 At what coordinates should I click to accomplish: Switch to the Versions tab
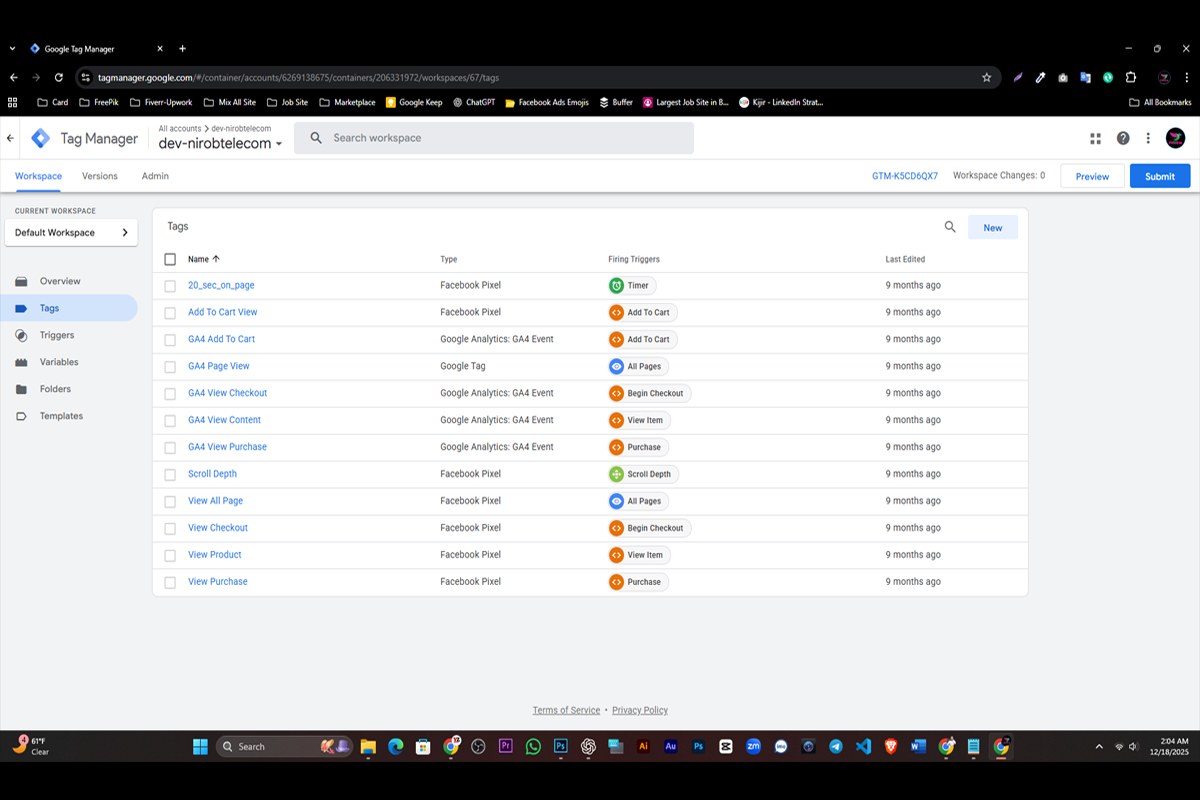point(100,176)
